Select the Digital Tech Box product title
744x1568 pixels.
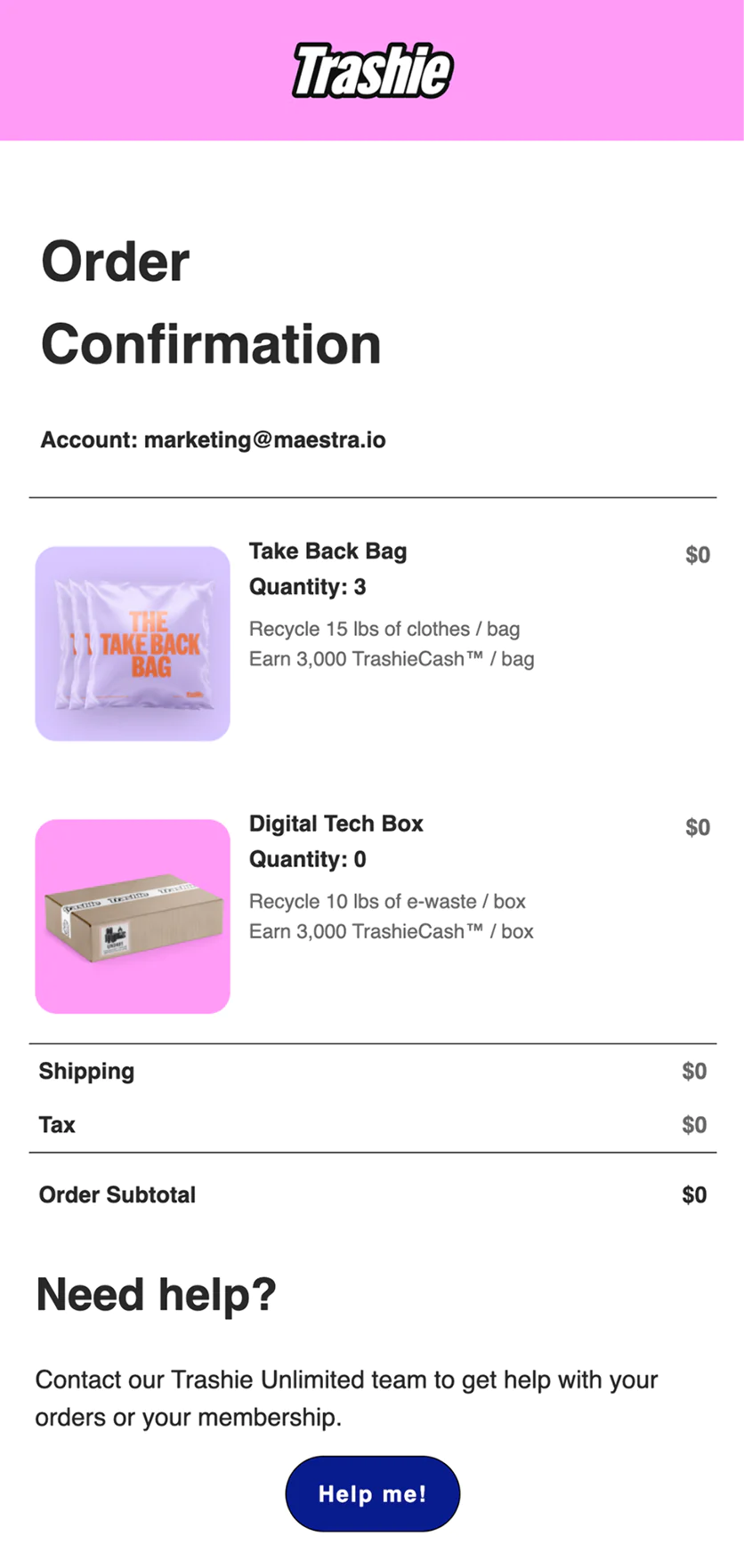[336, 824]
